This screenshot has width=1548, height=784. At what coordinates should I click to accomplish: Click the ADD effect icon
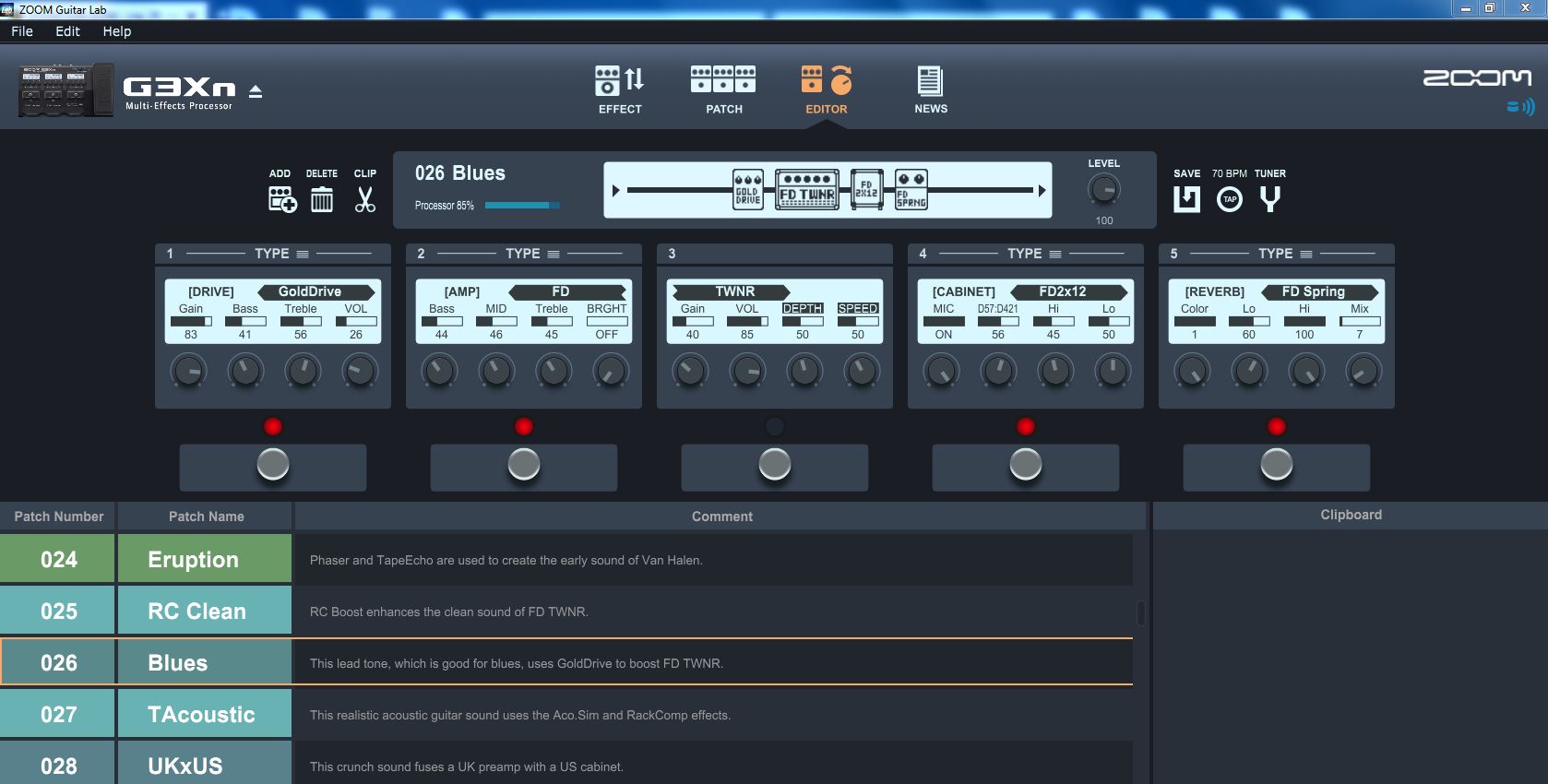[282, 199]
